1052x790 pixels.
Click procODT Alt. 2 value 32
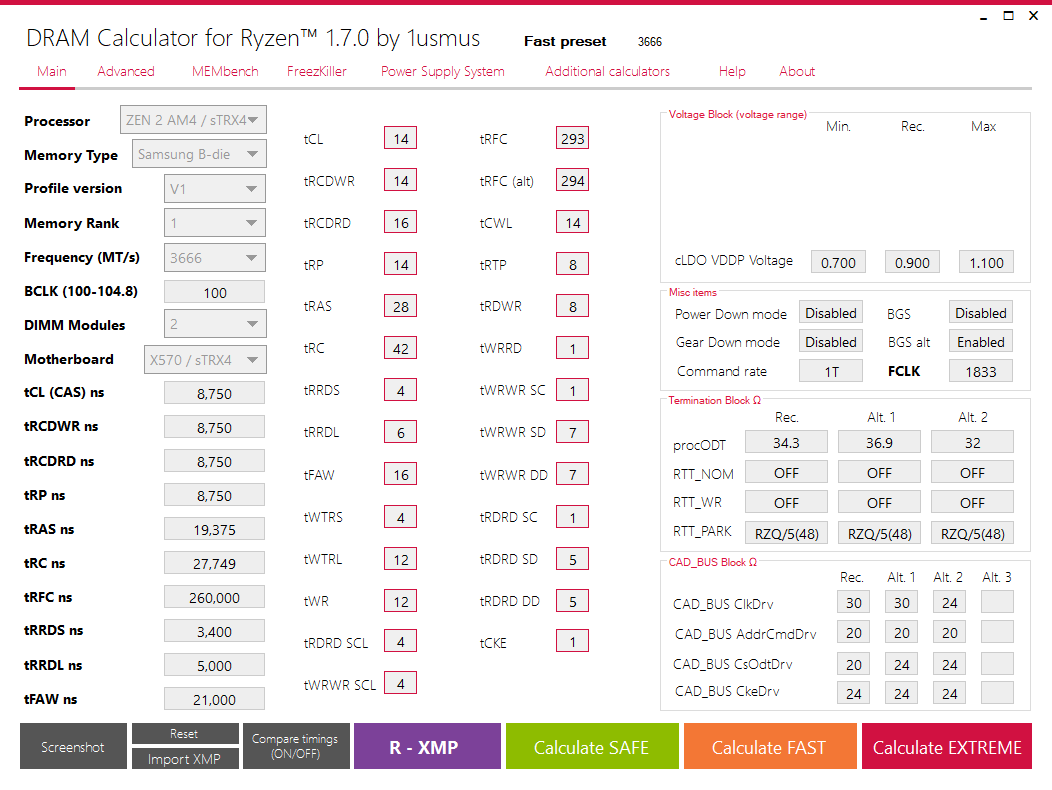click(x=972, y=443)
